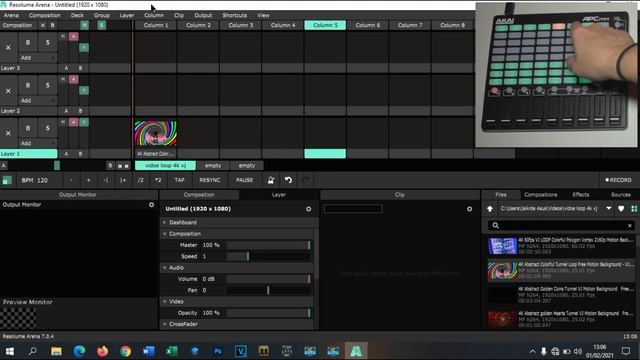This screenshot has width=640, height=360.
Task: Open the Resolume Arena taskbar icon
Action: point(356,351)
